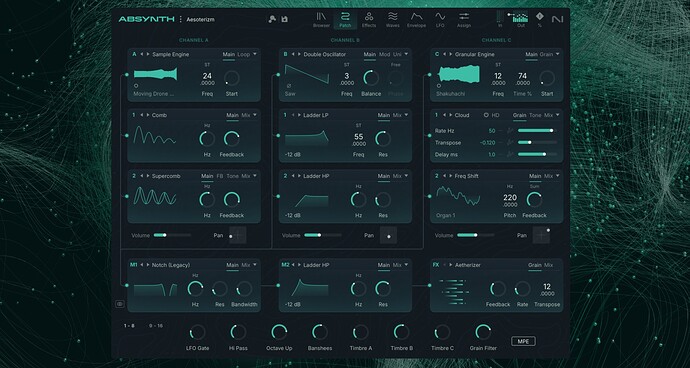Open the LFO view
The image size is (690, 368).
click(x=440, y=20)
